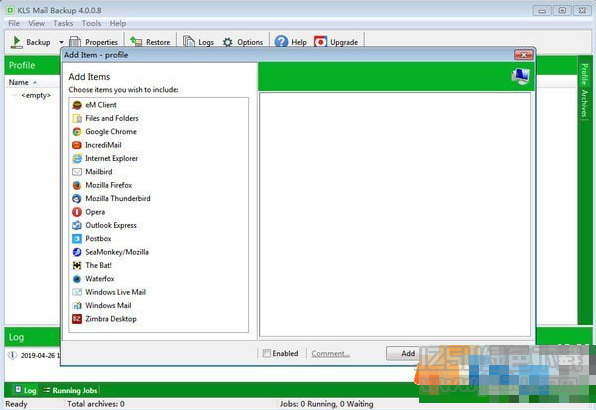
Task: Open the View menu
Action: (36, 24)
